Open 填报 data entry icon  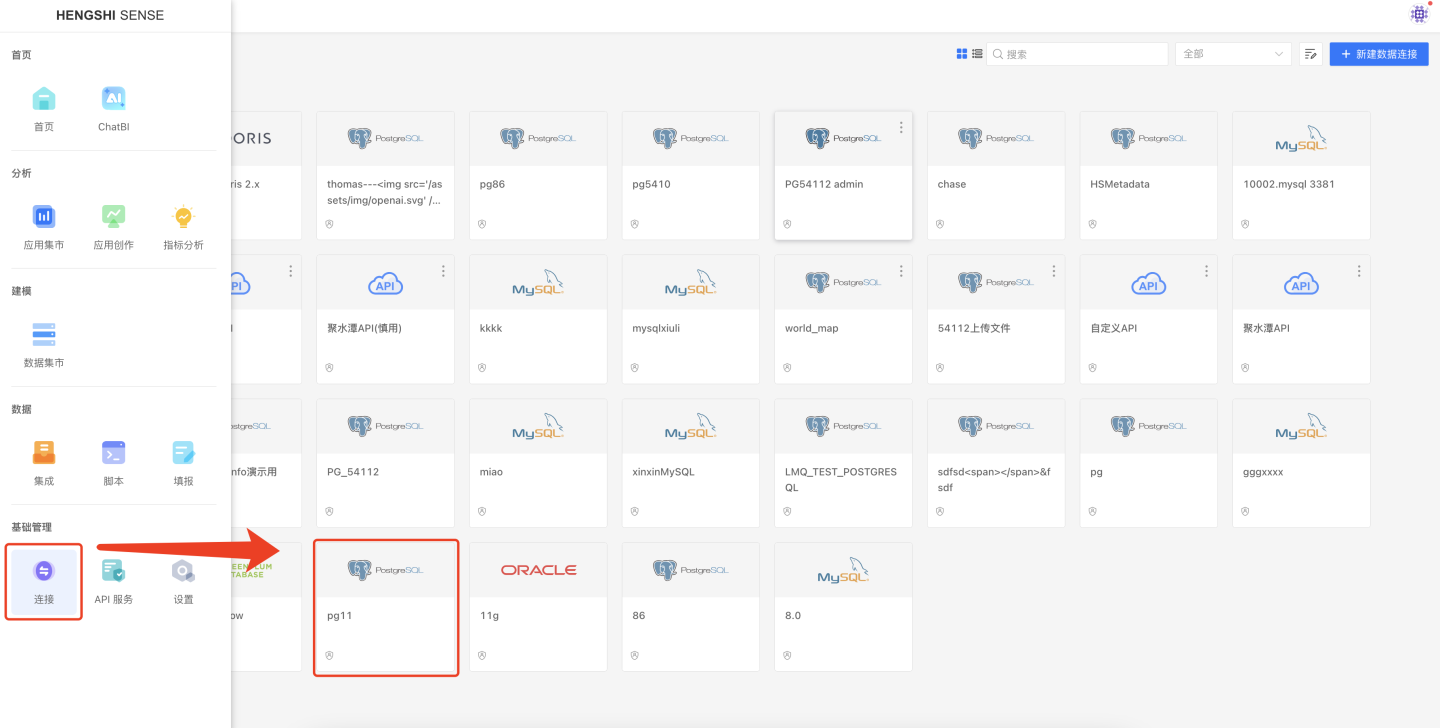click(183, 453)
